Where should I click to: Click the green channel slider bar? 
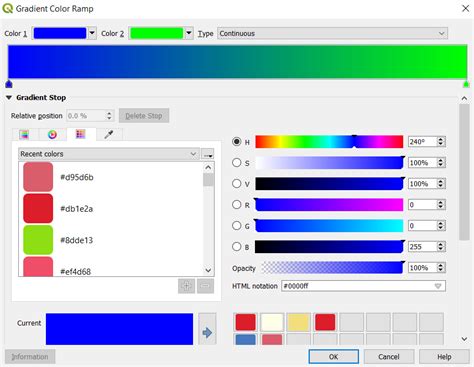click(329, 226)
